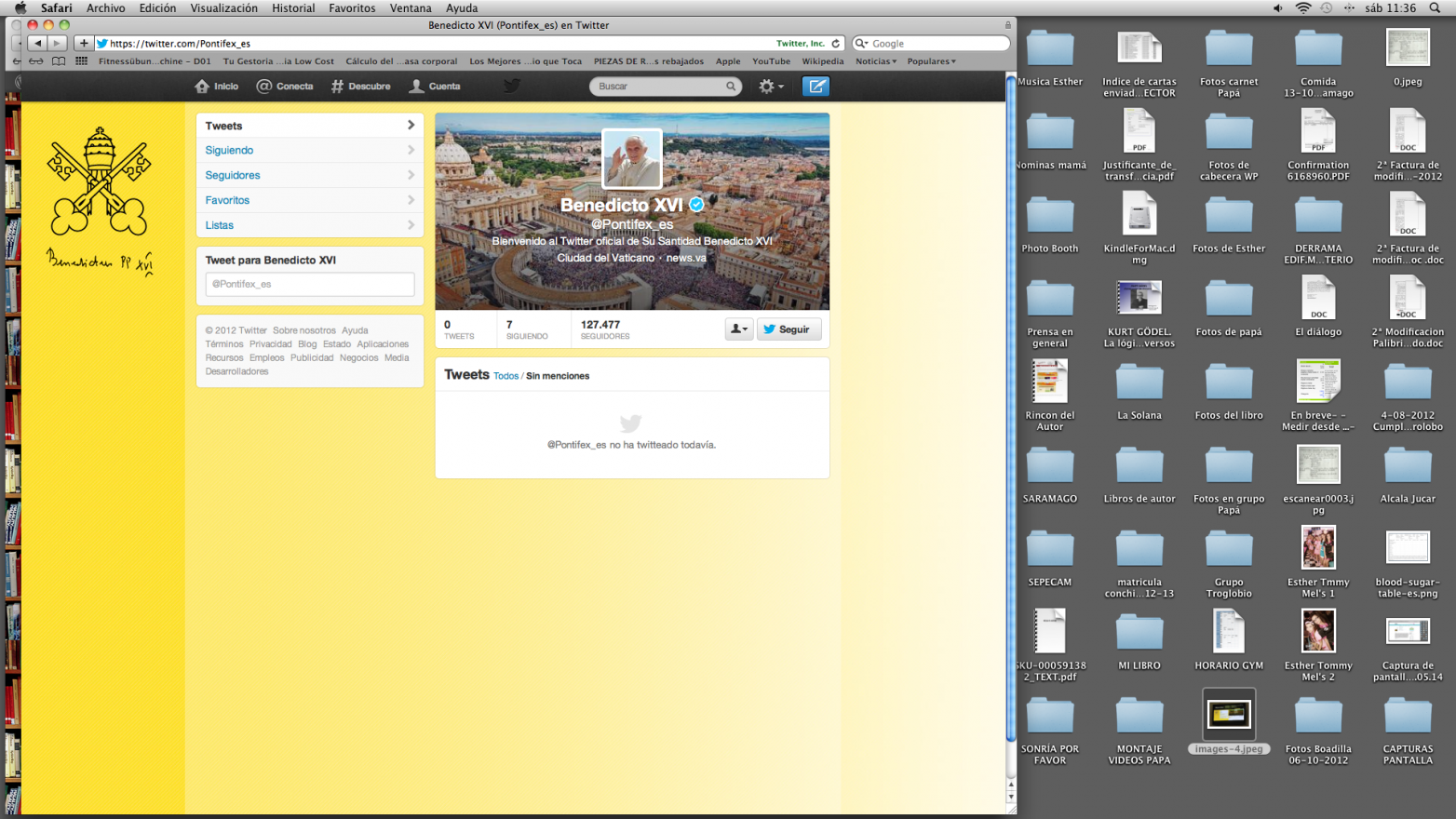Select the HORARIO GYM document

[1229, 639]
